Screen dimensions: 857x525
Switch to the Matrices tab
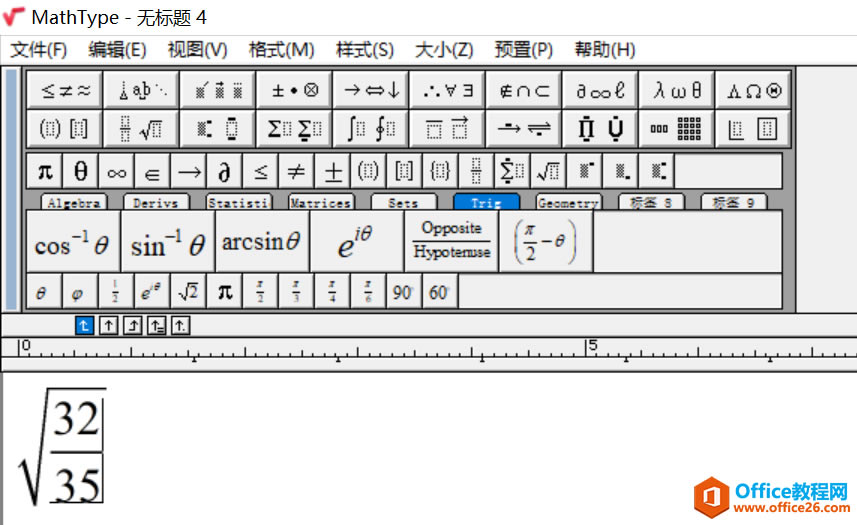(321, 203)
